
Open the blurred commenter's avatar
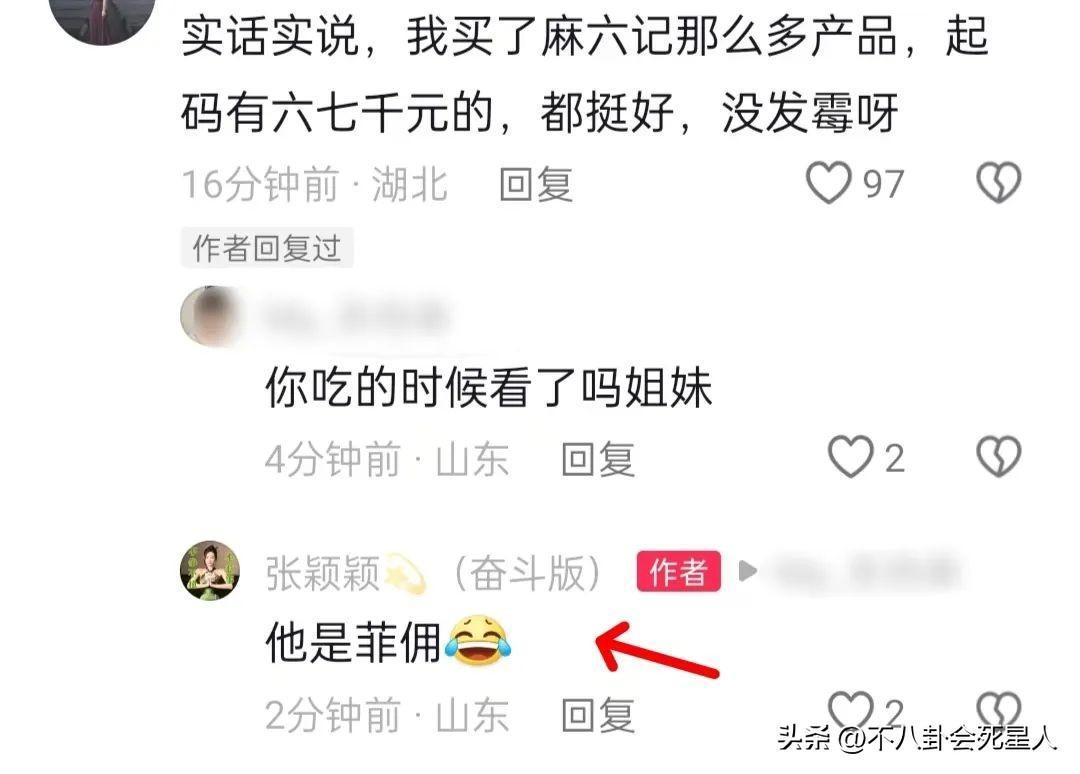210,316
